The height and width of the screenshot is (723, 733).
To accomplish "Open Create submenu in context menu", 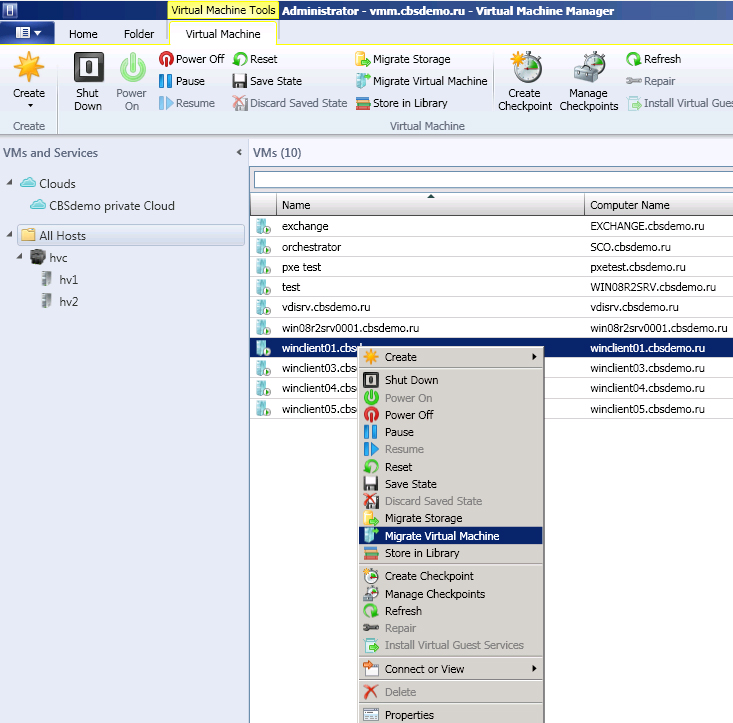I will coord(451,357).
